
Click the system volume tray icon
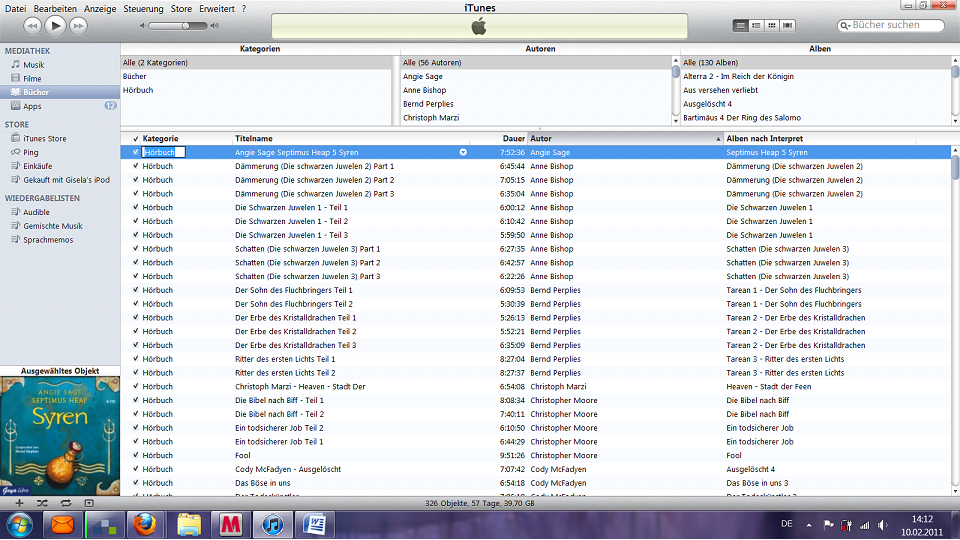pyautogui.click(x=882, y=525)
